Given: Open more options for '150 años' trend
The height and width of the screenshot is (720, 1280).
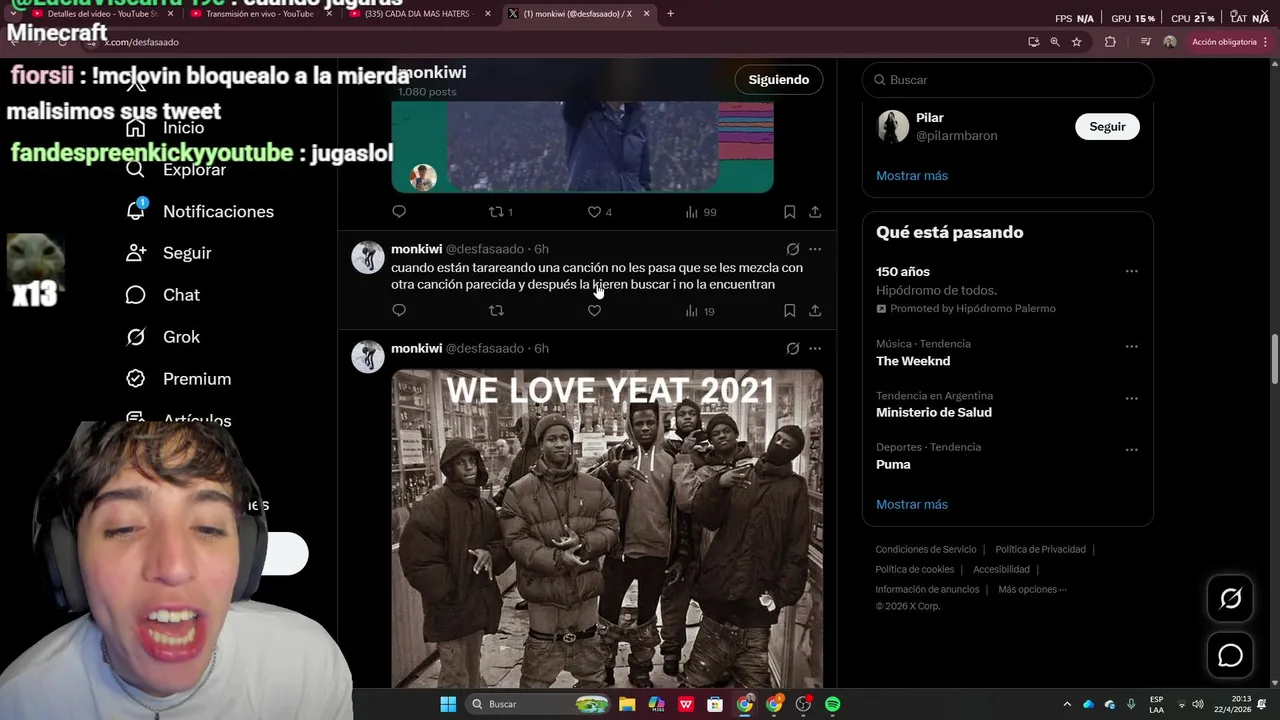Looking at the screenshot, I should [1131, 272].
